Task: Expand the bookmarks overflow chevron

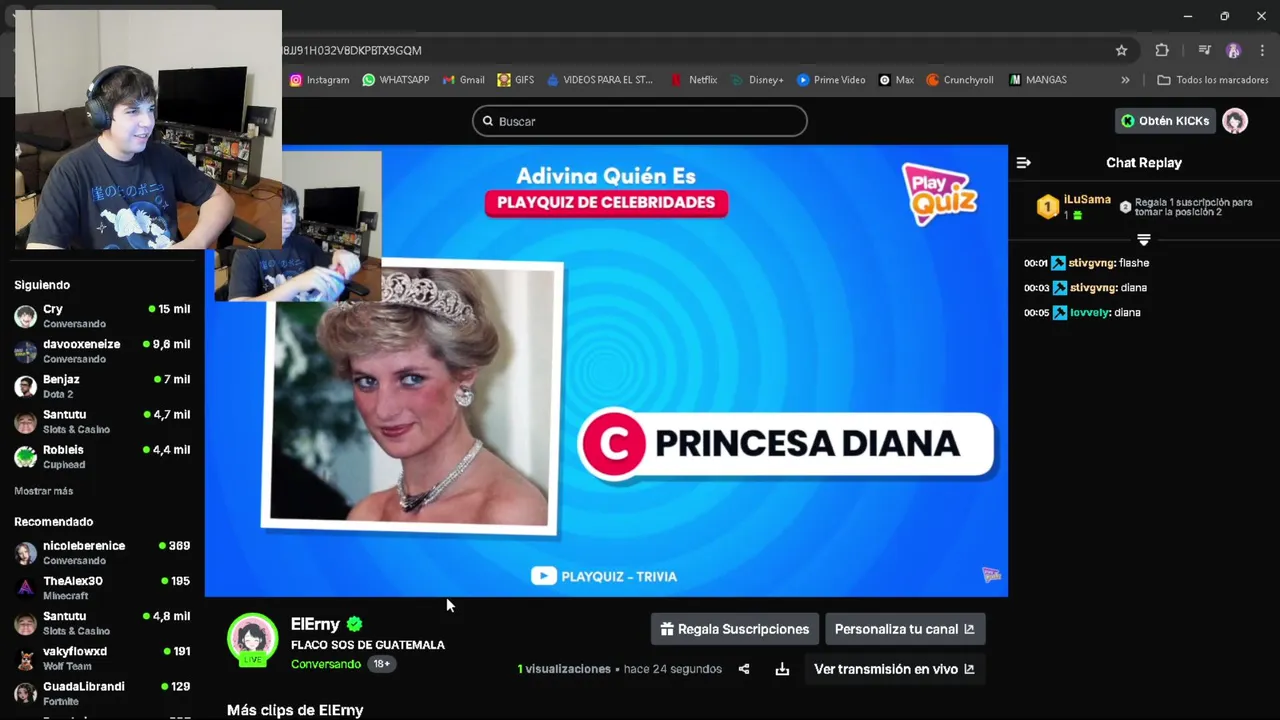Action: point(1125,80)
